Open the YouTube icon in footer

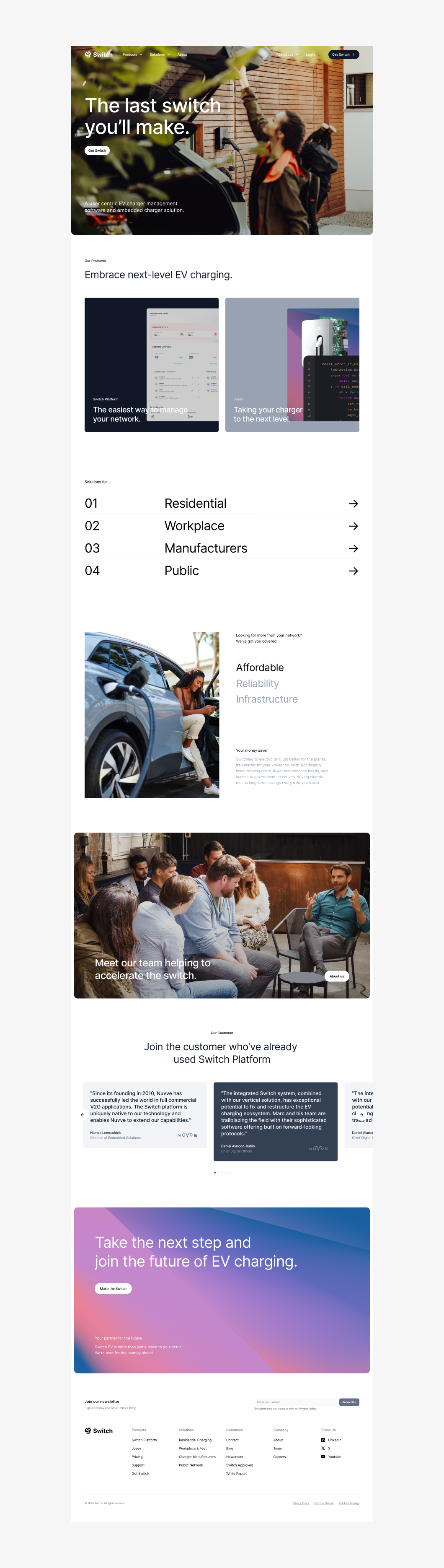[x=323, y=1457]
